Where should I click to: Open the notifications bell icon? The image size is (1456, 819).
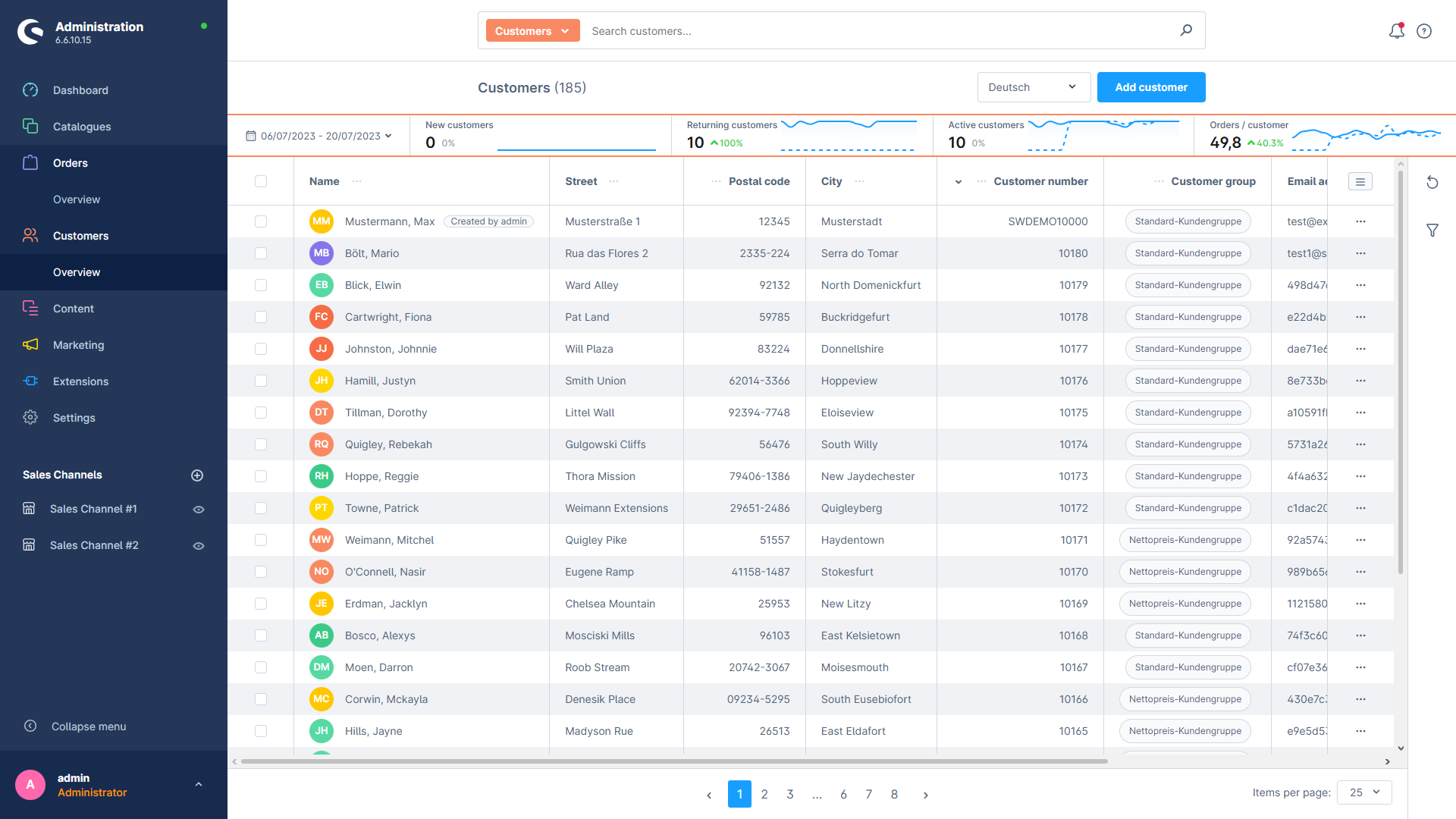click(x=1396, y=31)
